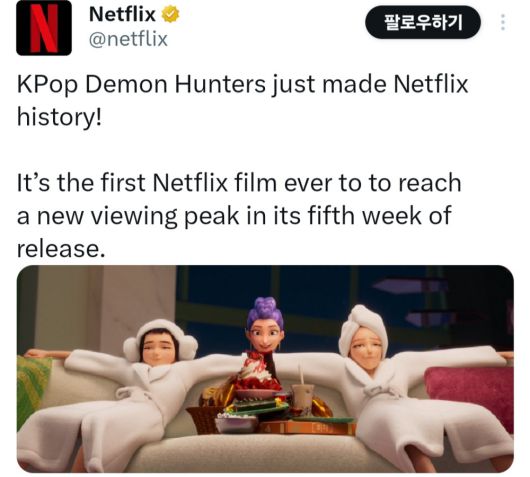
Task: Open the Netflix N logo profile avatar
Action: pos(44,28)
